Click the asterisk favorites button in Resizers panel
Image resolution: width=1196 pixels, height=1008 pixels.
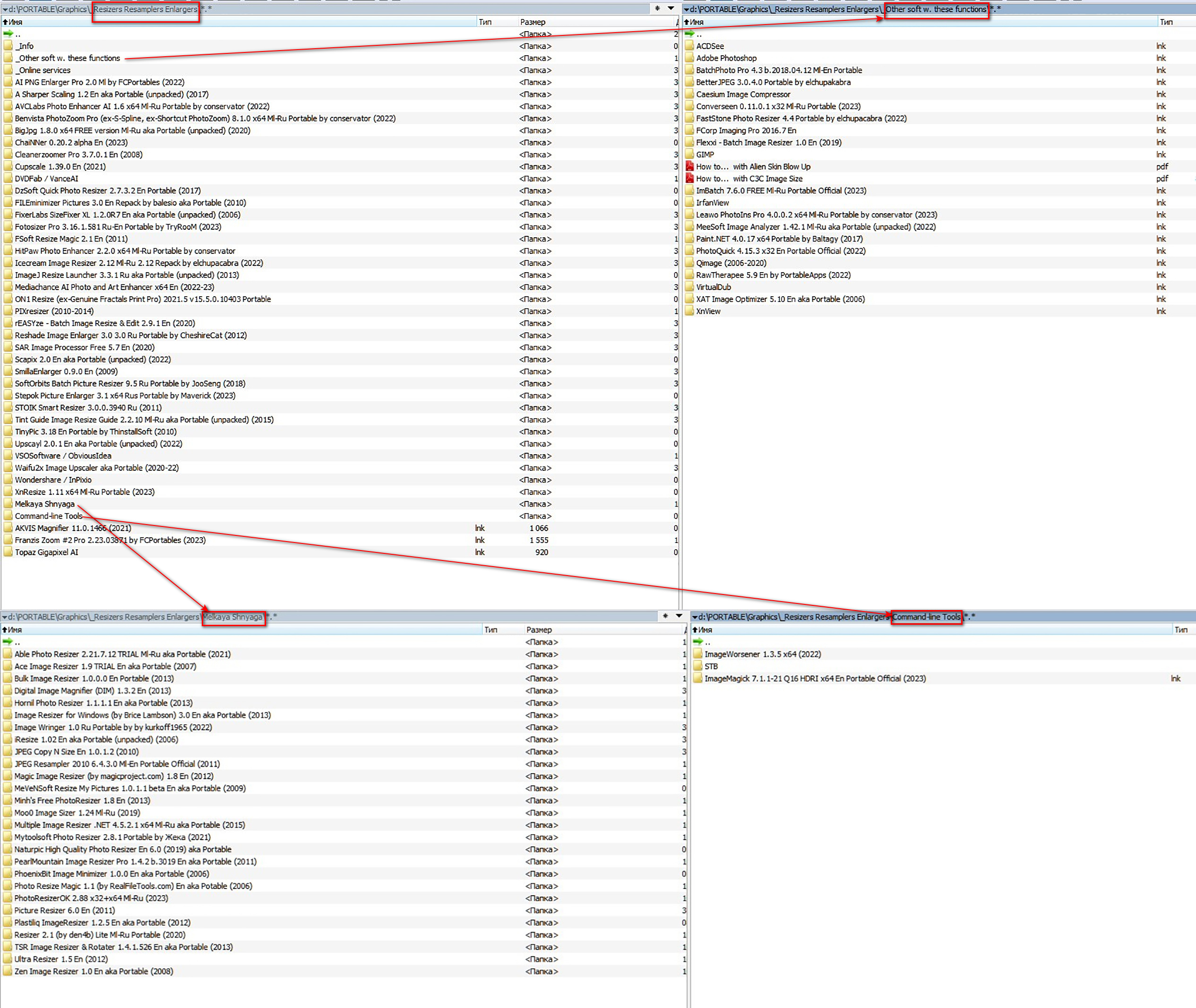[657, 9]
